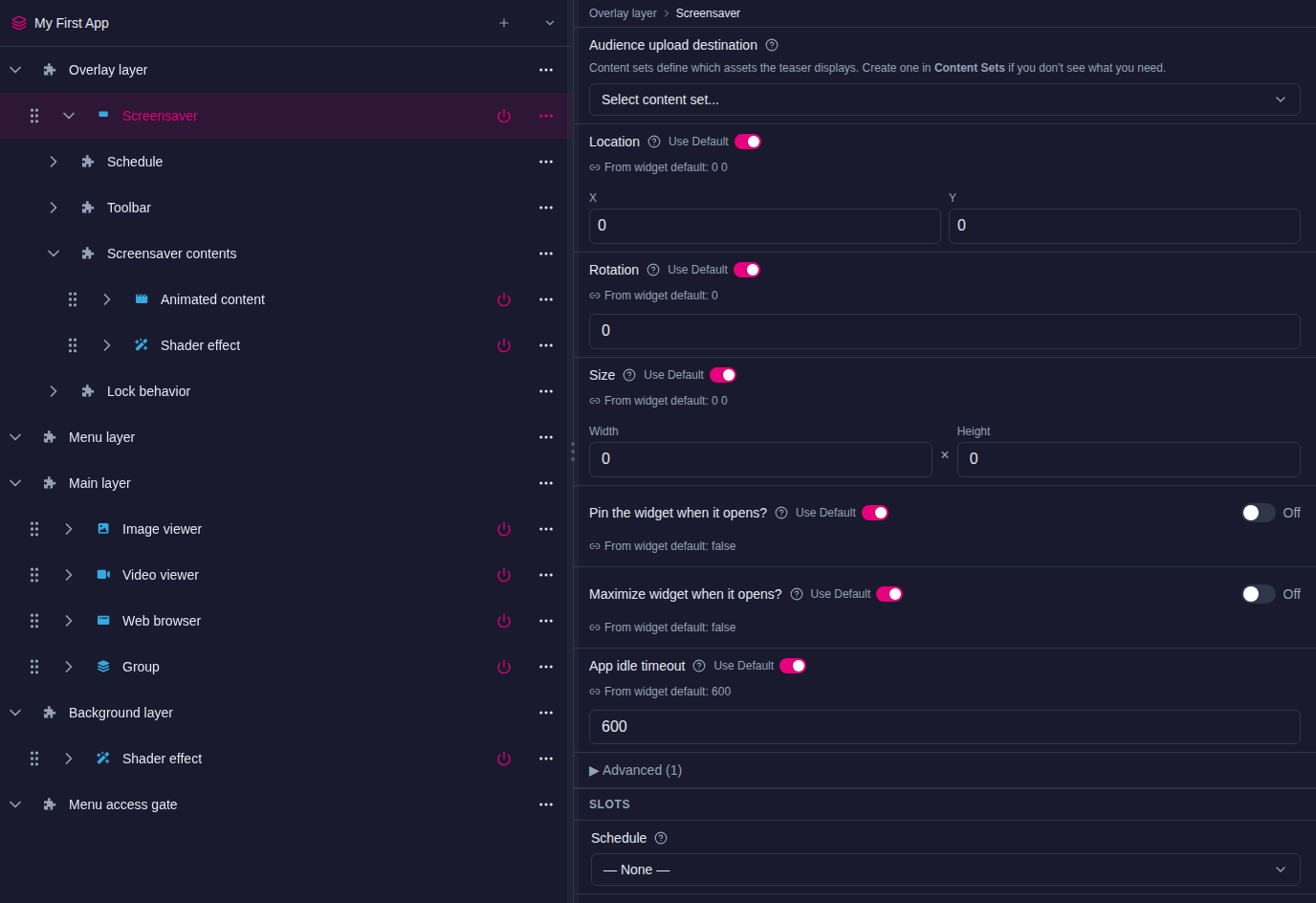Image resolution: width=1316 pixels, height=903 pixels.
Task: Open the three-dot menu for Lock behavior
Action: 546,391
